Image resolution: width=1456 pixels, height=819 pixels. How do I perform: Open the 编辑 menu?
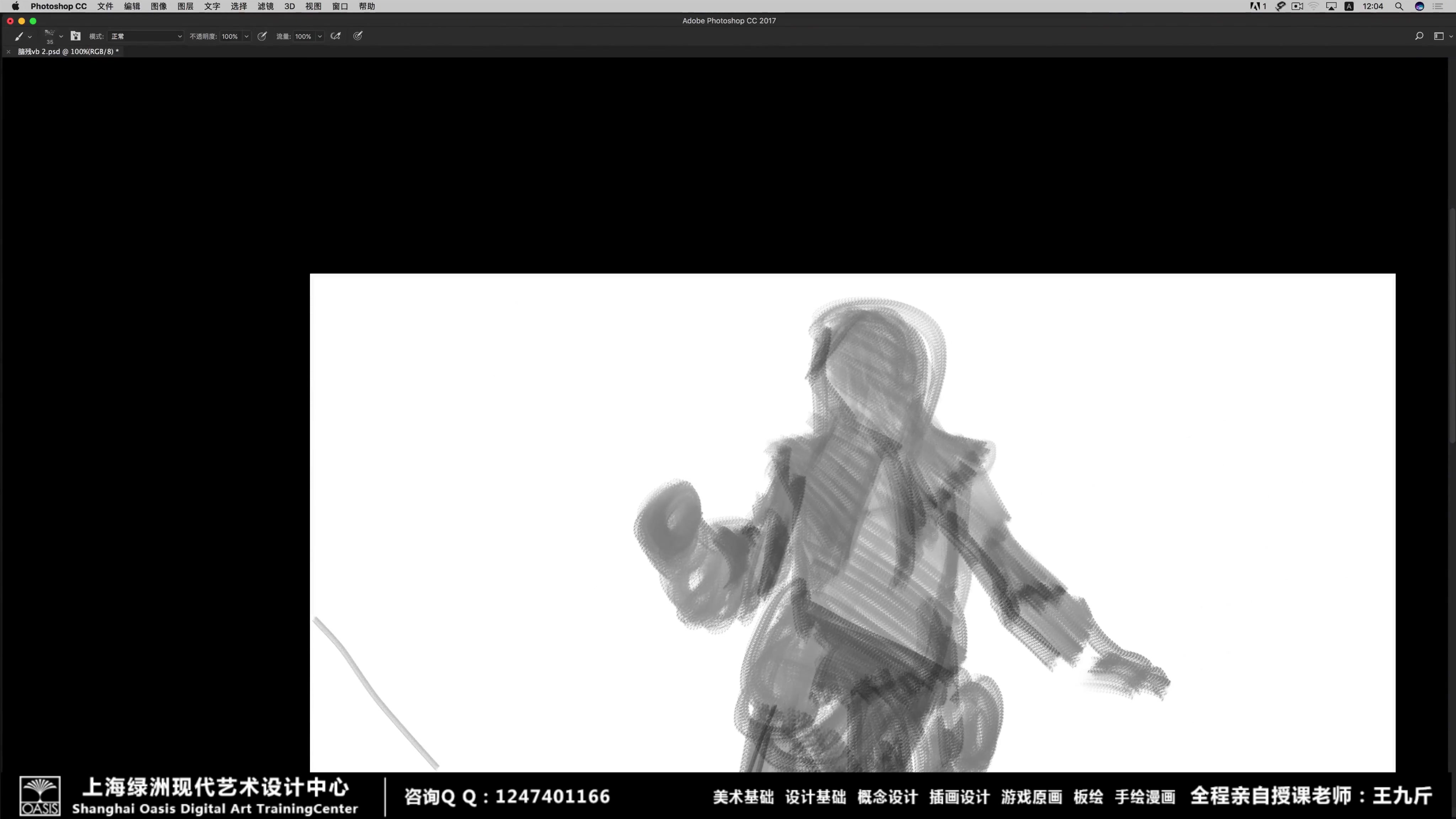(x=132, y=6)
